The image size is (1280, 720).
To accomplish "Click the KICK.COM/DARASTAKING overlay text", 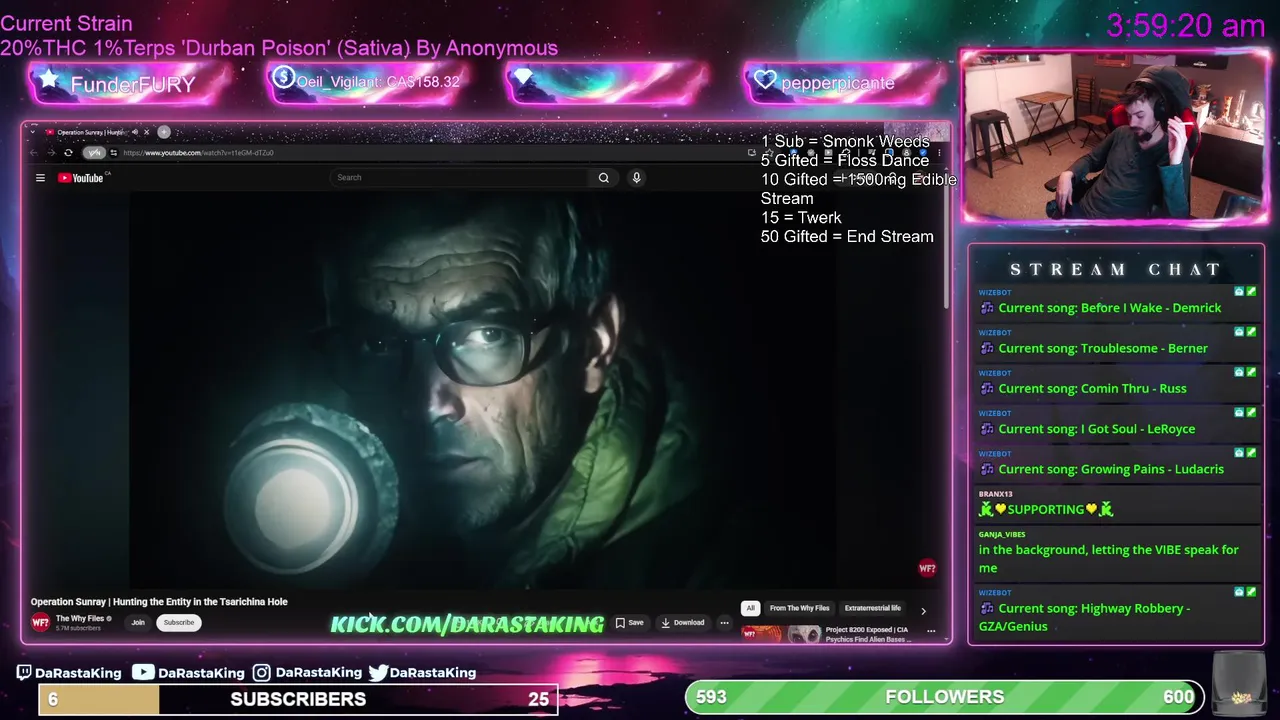I will (468, 624).
